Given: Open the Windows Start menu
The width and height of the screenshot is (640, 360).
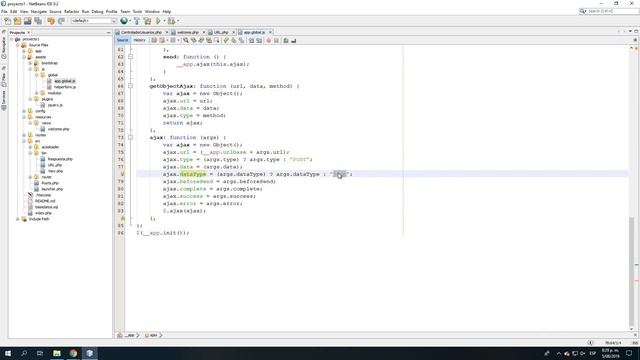Looking at the screenshot, I should tap(8, 353).
